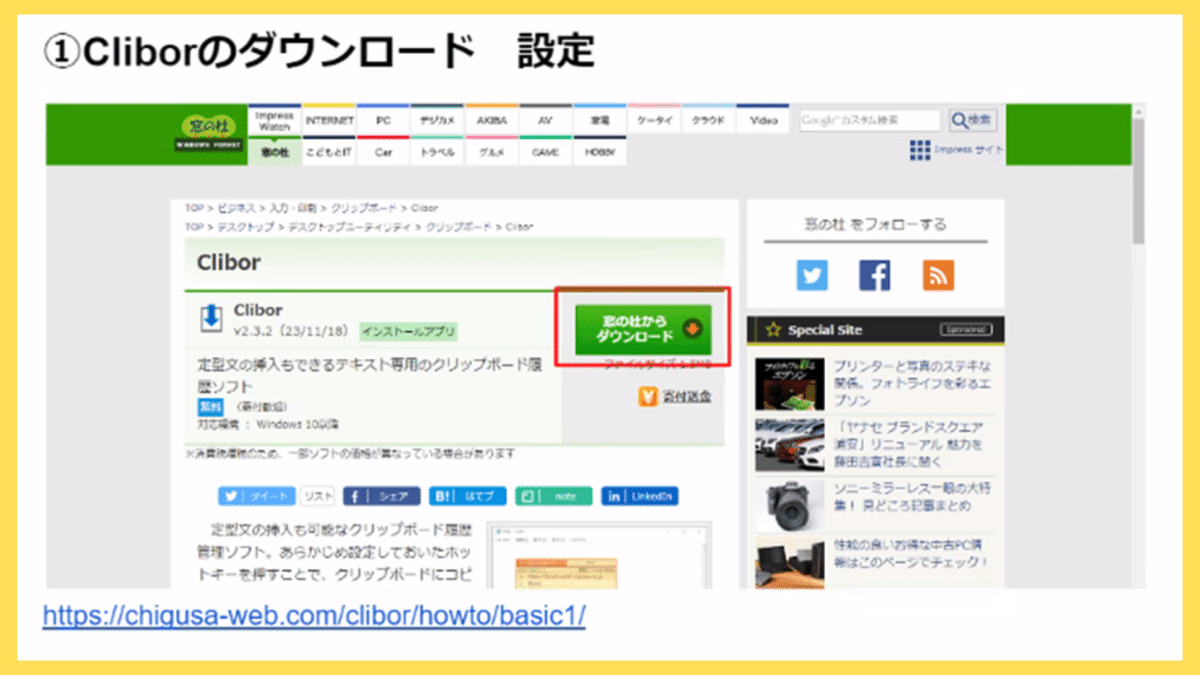The width and height of the screenshot is (1200, 675).
Task: Click the Clibor app screenshot thumbnail
Action: [599, 555]
